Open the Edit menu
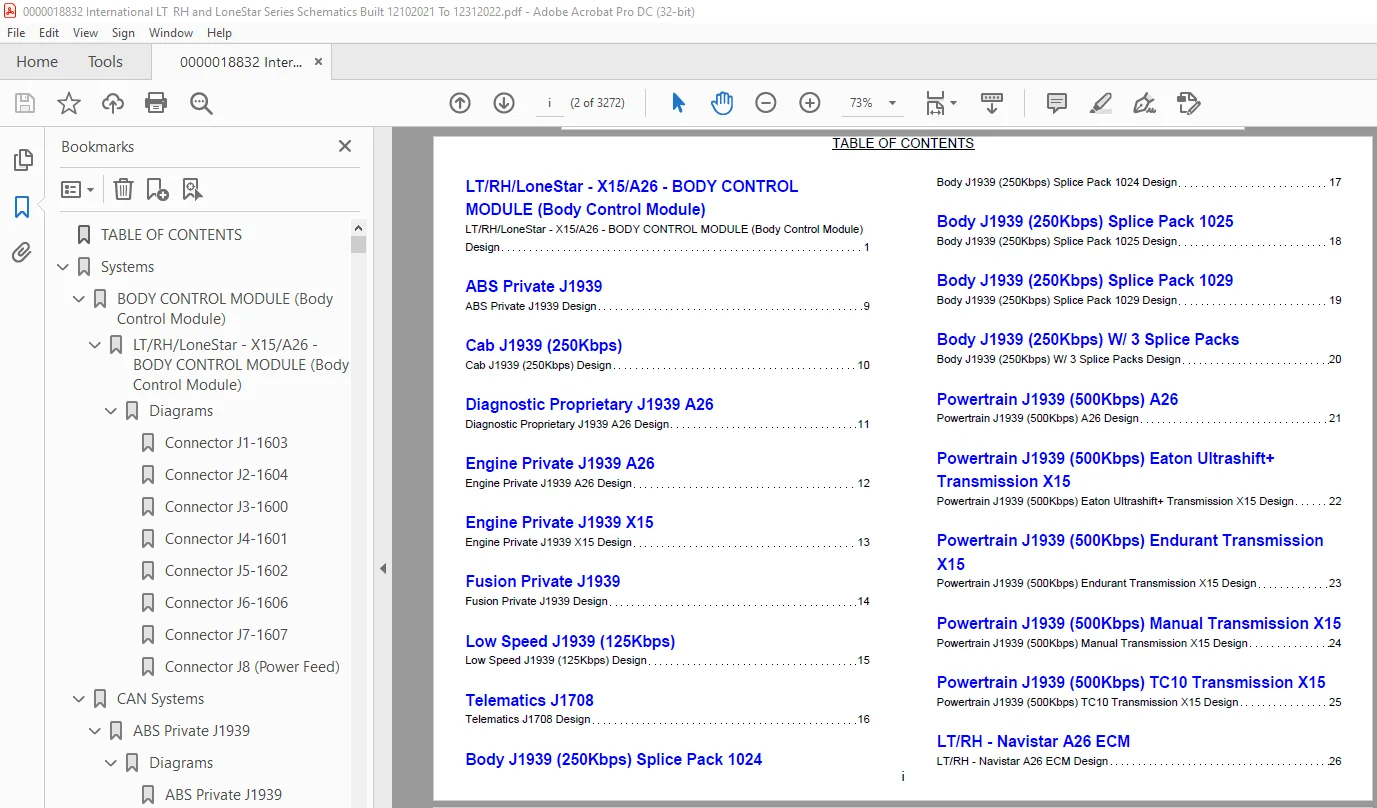This screenshot has width=1377, height=808. coord(49,33)
